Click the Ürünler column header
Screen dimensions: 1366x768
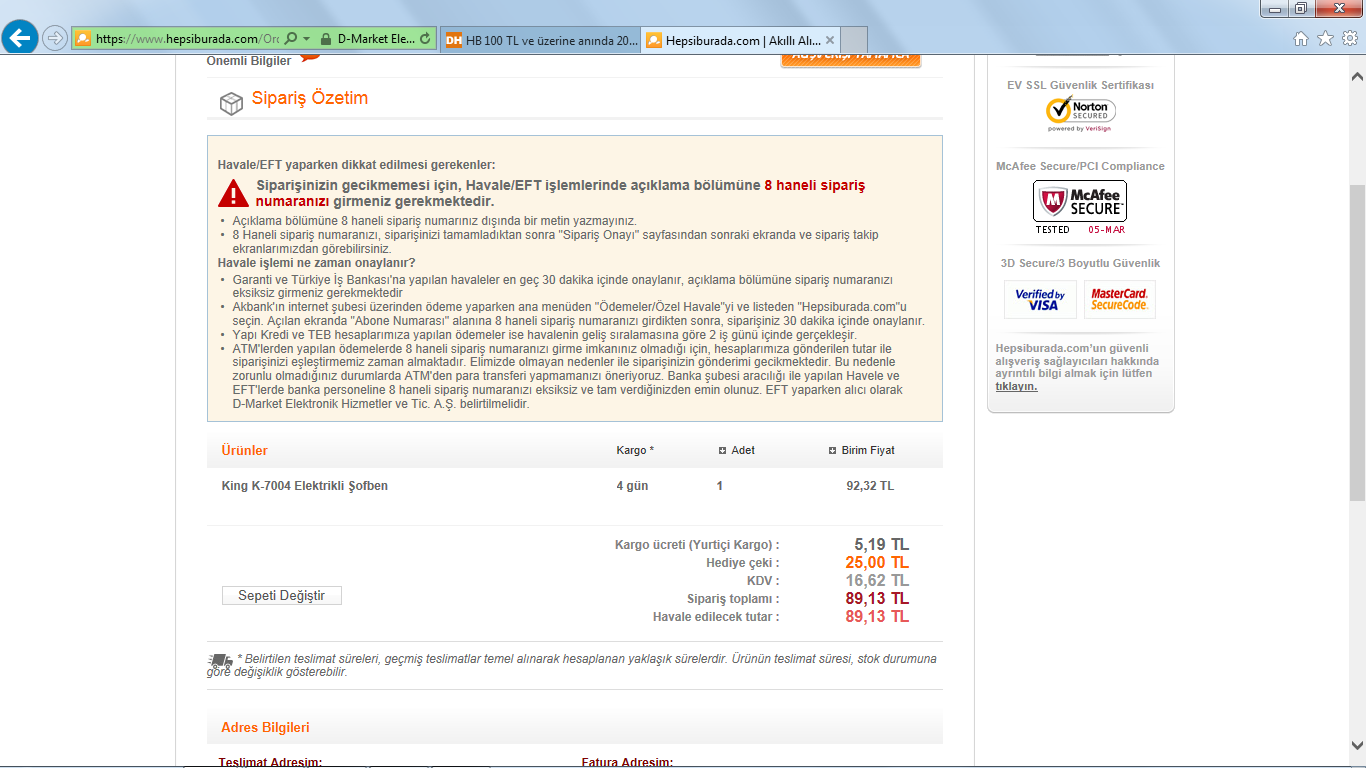tap(244, 451)
